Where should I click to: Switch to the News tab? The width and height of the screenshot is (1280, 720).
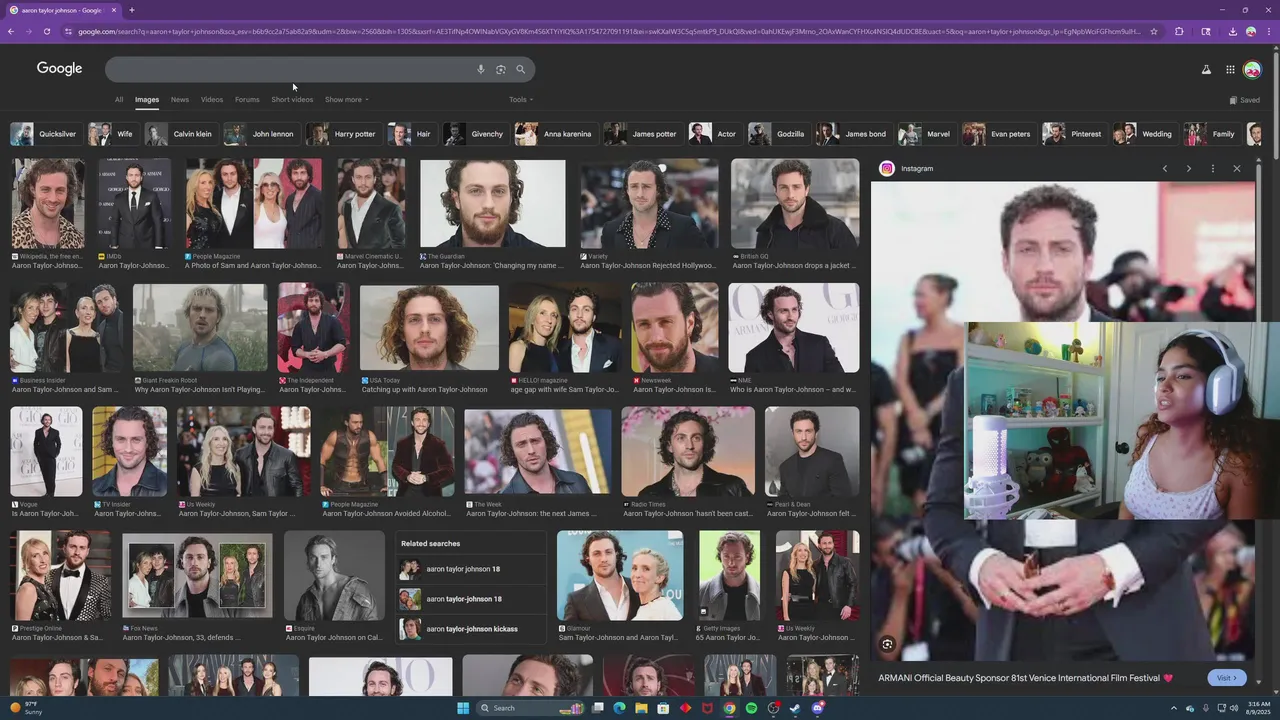click(x=180, y=99)
